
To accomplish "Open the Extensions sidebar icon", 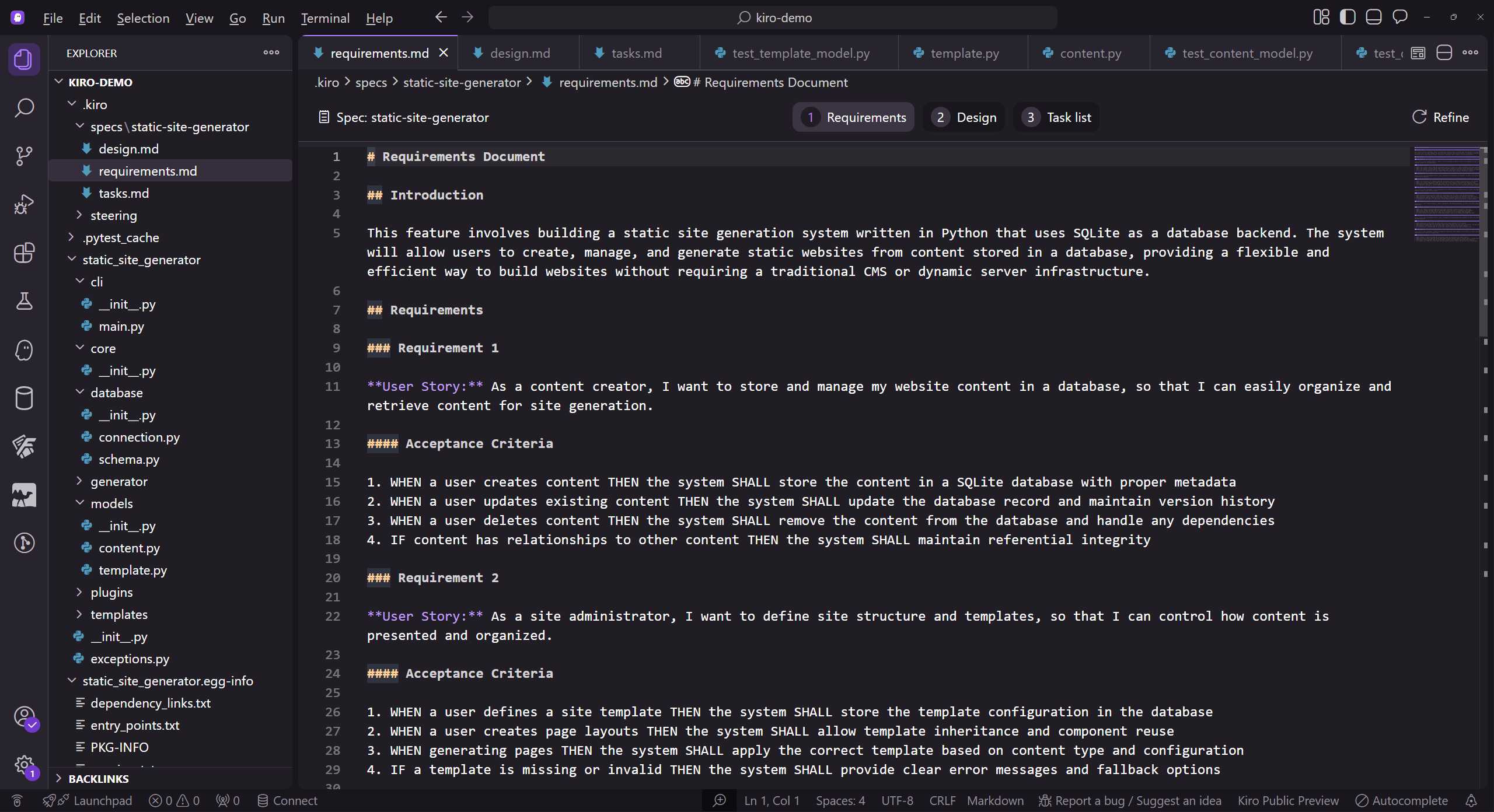I will pyautogui.click(x=24, y=253).
